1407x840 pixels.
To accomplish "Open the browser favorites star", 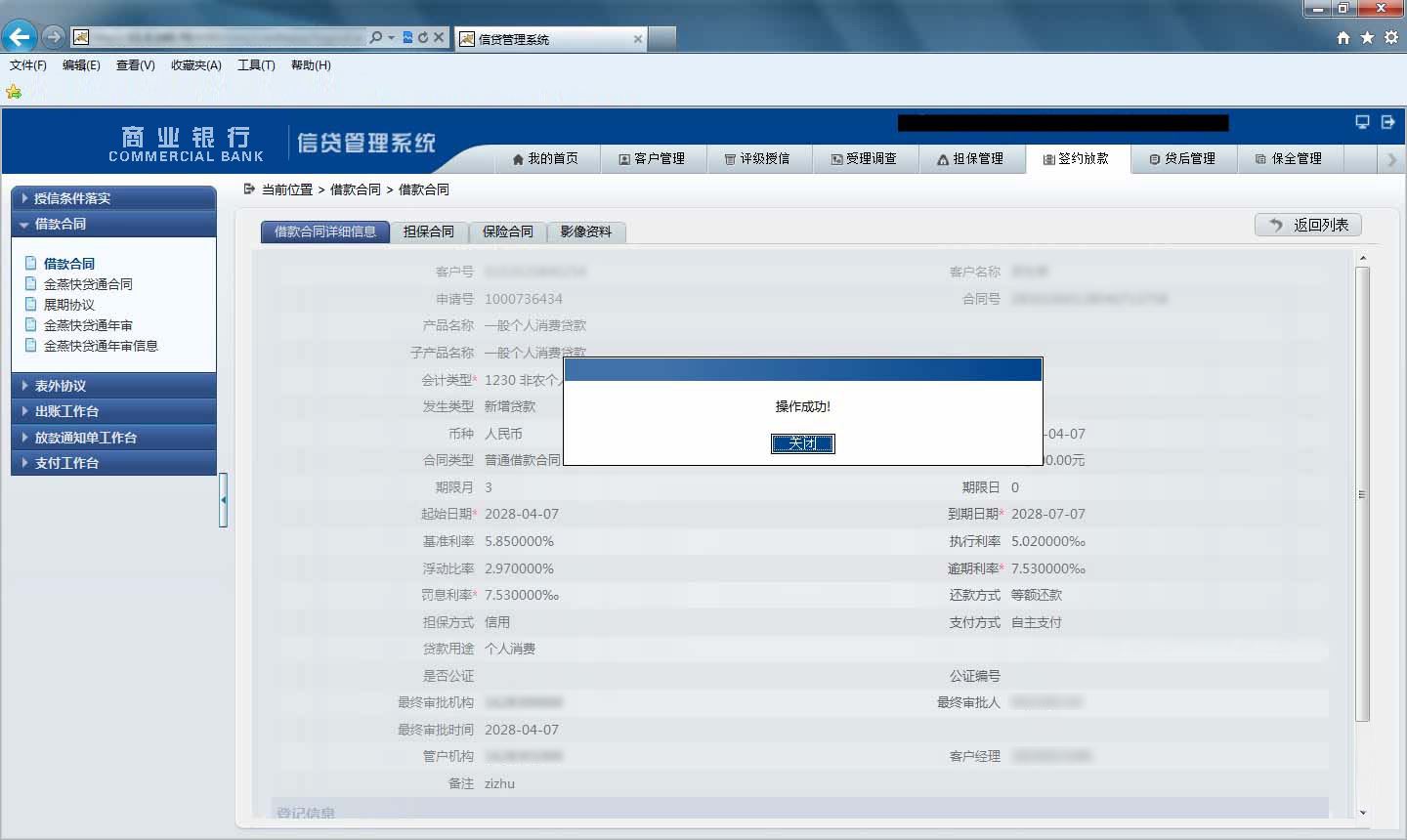I will coord(1367,38).
